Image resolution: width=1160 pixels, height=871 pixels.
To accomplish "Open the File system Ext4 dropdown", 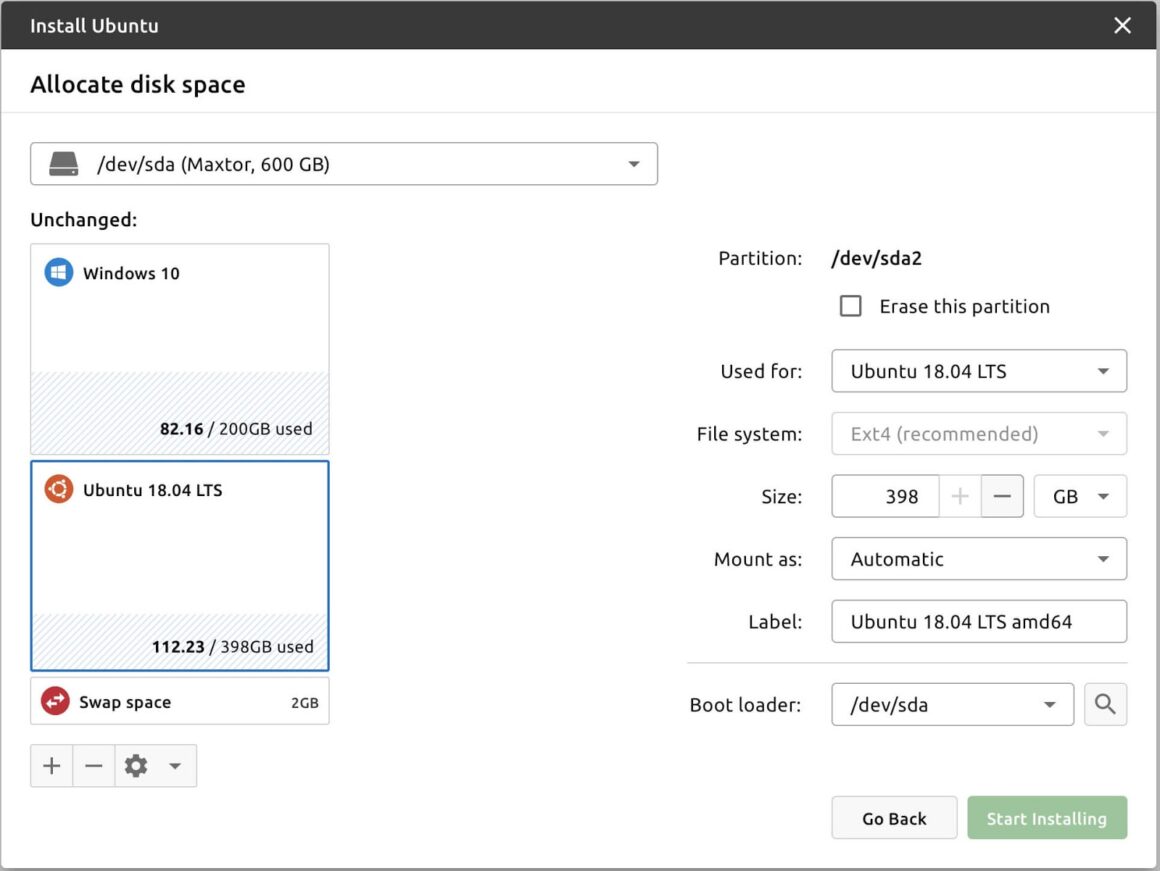I will (979, 434).
